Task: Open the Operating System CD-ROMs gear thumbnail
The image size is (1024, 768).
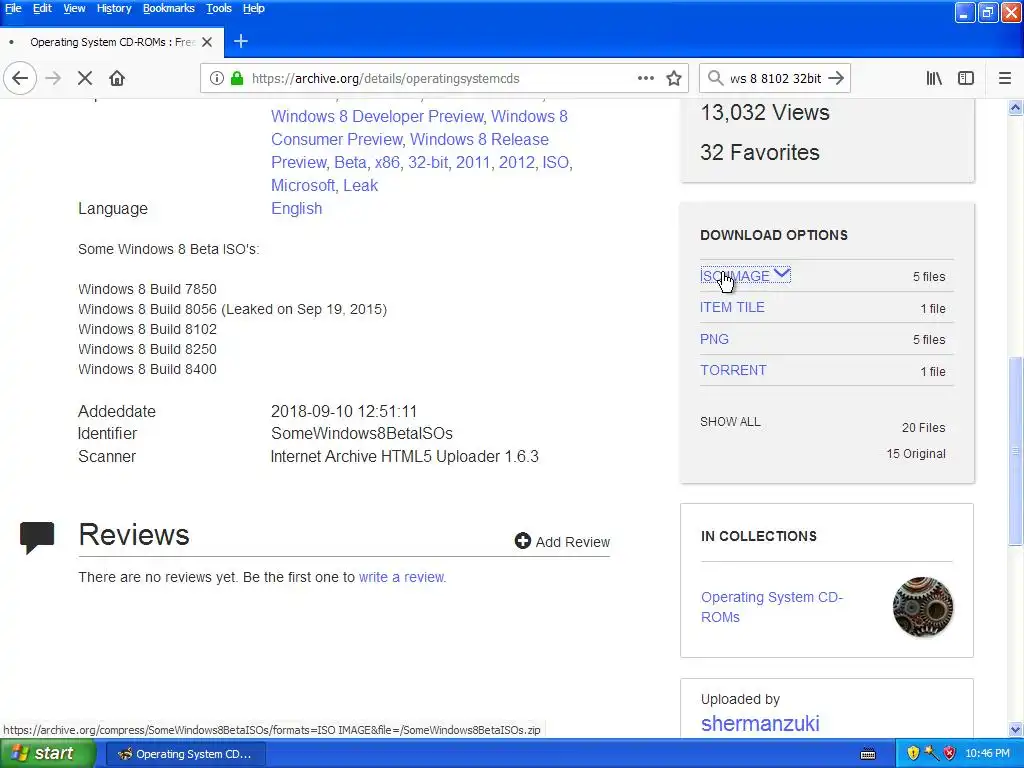Action: 922,607
